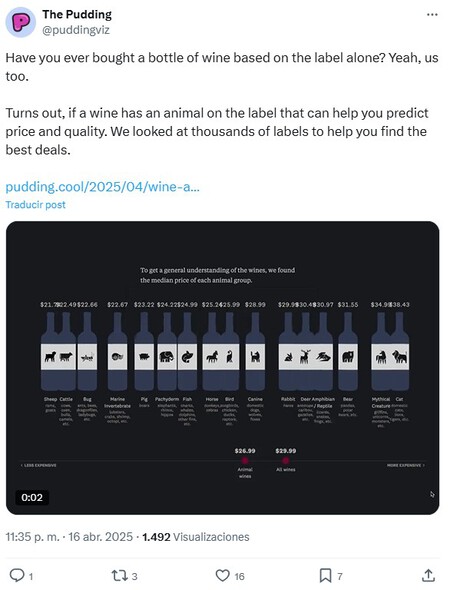Screen dimensions: 450x590
Task: Open the pudding.cool wine article link
Action: point(102,187)
